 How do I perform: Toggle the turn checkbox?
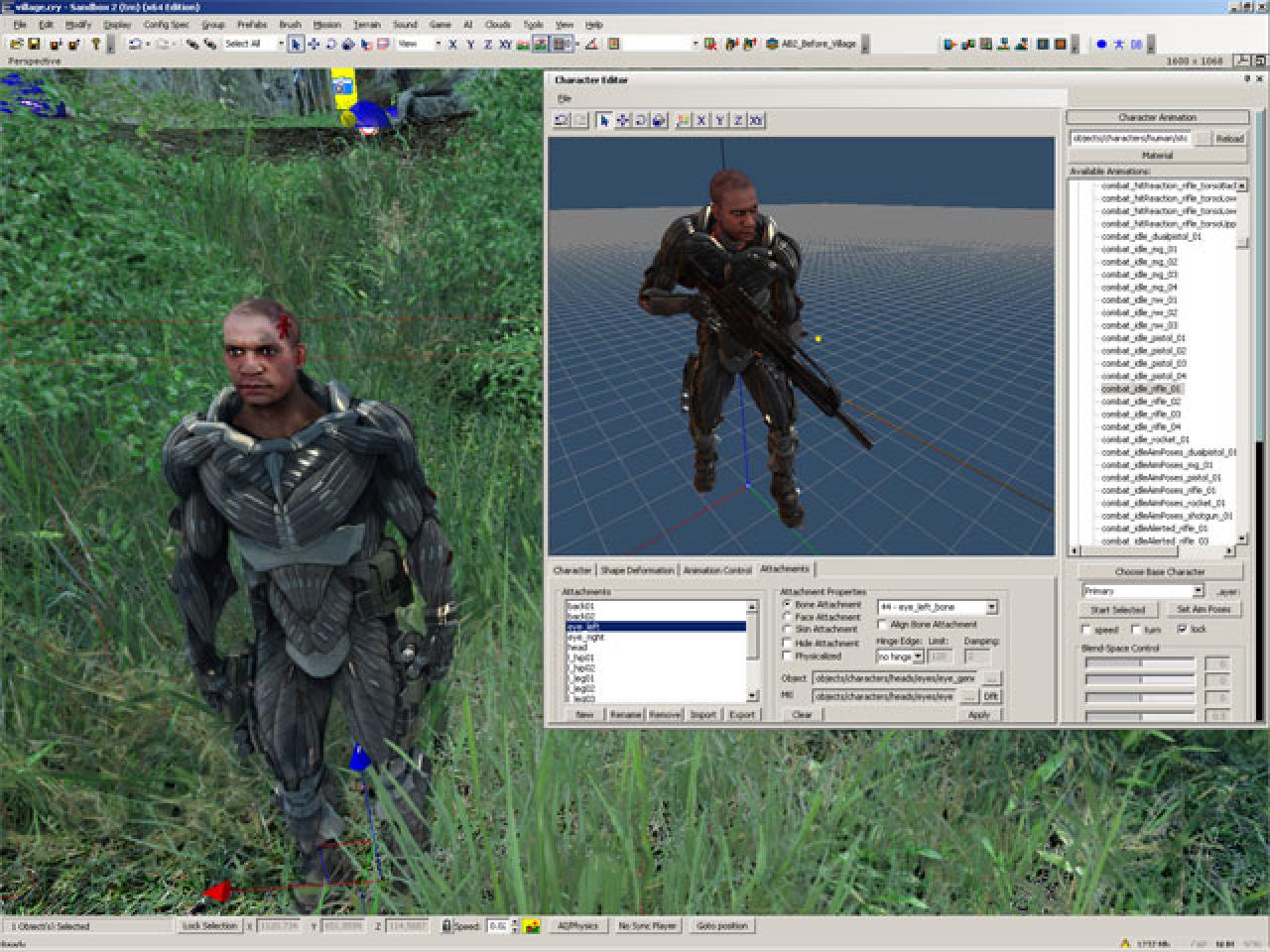[x=1136, y=630]
